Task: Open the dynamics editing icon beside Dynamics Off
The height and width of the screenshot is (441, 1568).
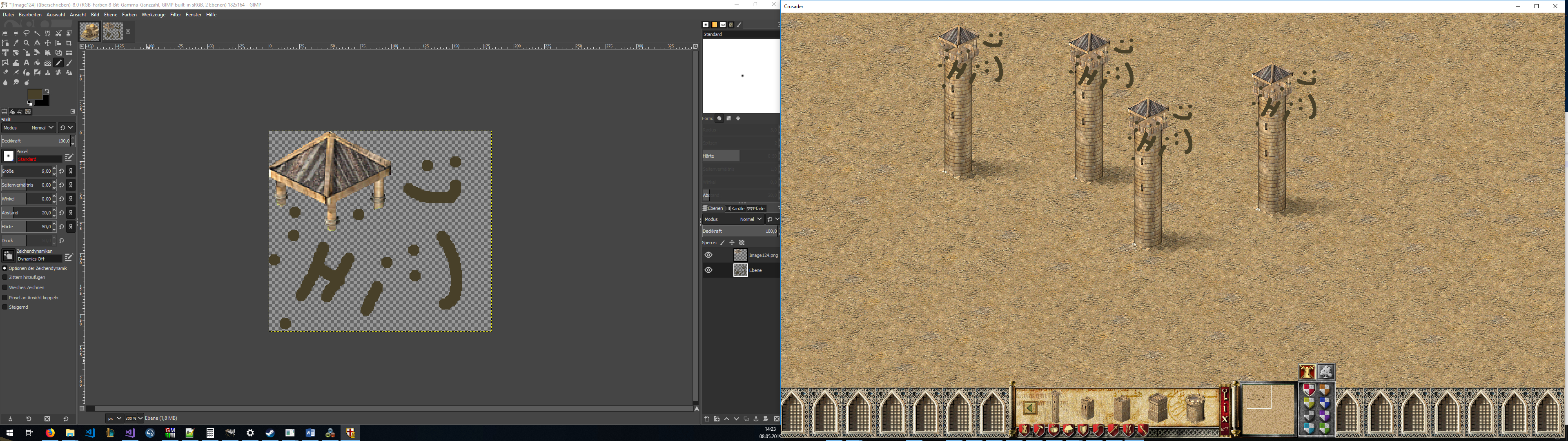Action: 69,258
